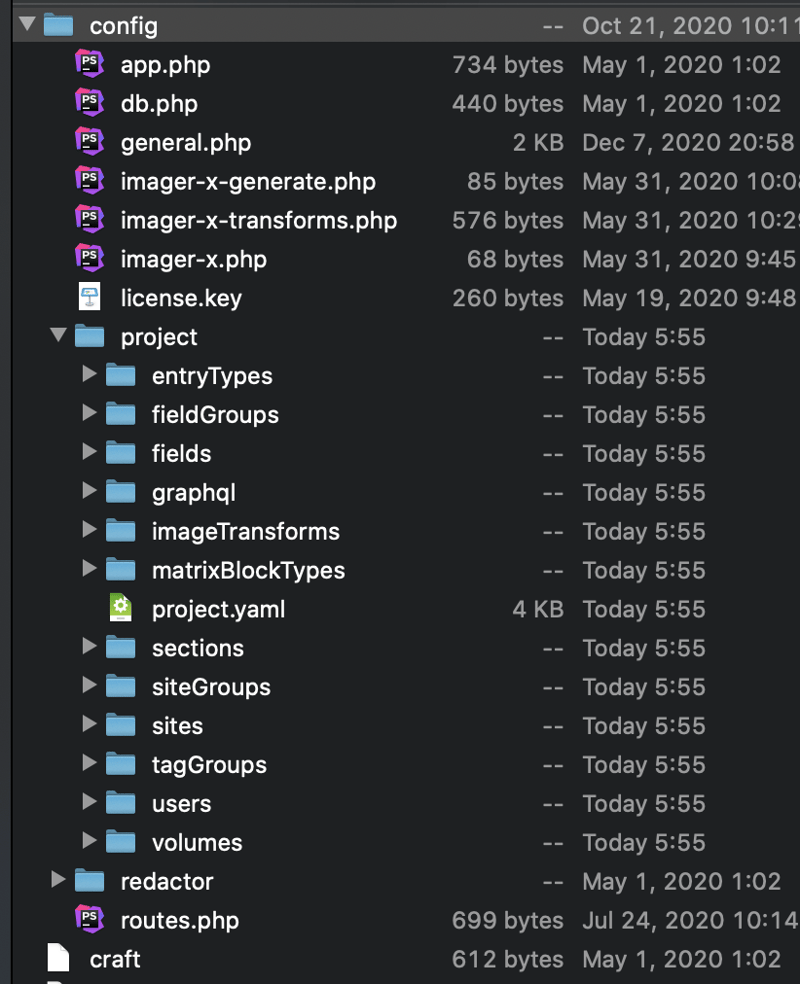Image resolution: width=800 pixels, height=984 pixels.
Task: Click the green YAML icon for project.yaml
Action: 120,609
